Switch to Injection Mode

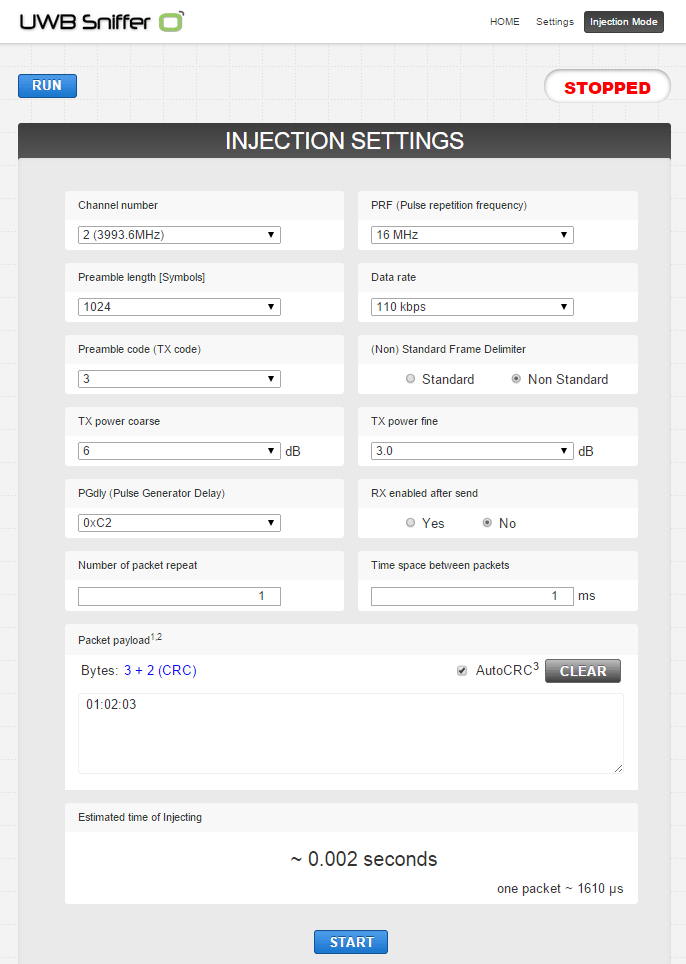pos(623,21)
